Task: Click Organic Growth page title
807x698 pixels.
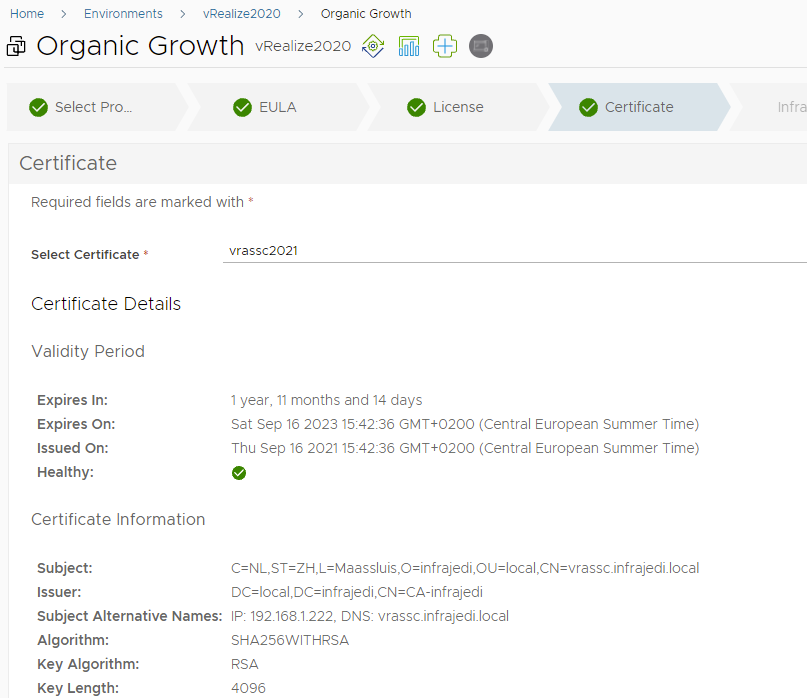Action: click(x=141, y=46)
